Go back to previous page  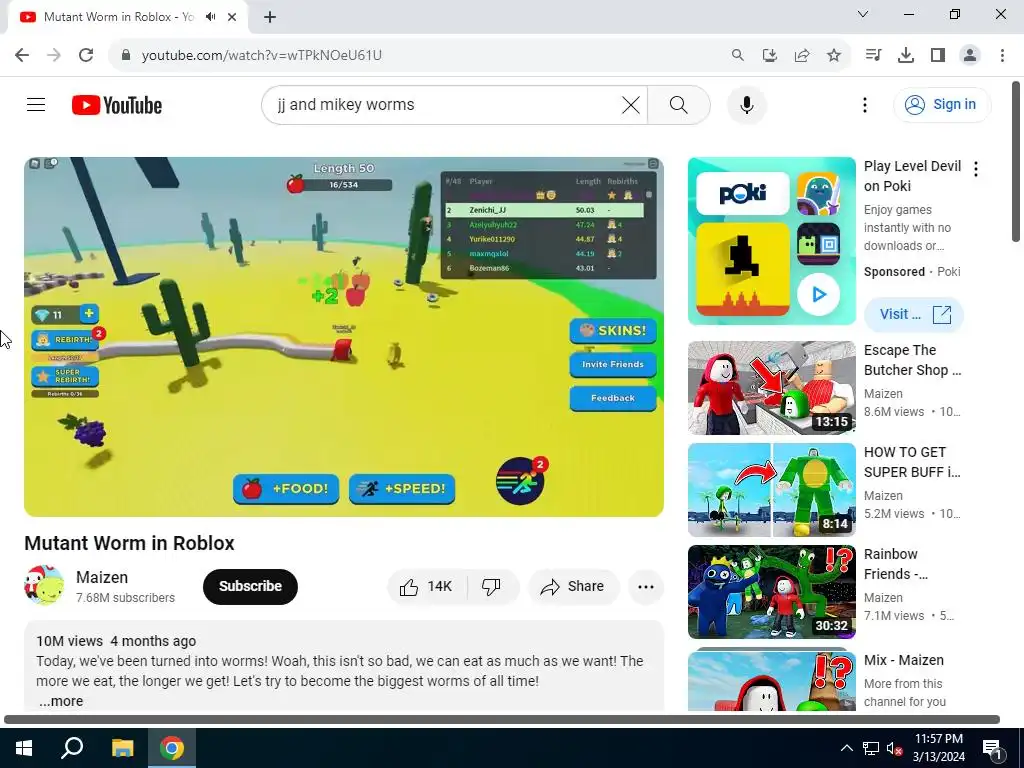tap(22, 55)
